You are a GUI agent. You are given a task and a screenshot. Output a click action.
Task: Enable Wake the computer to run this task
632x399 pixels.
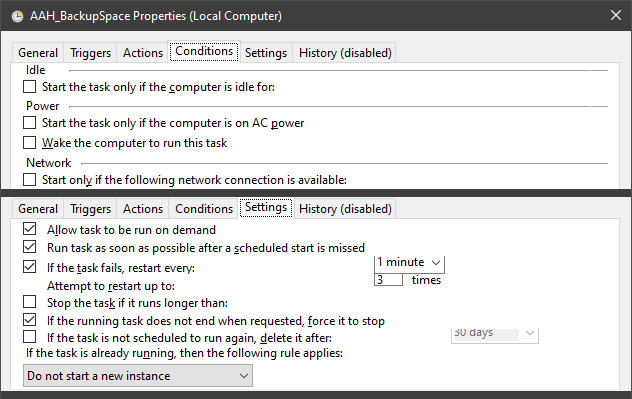[29, 143]
